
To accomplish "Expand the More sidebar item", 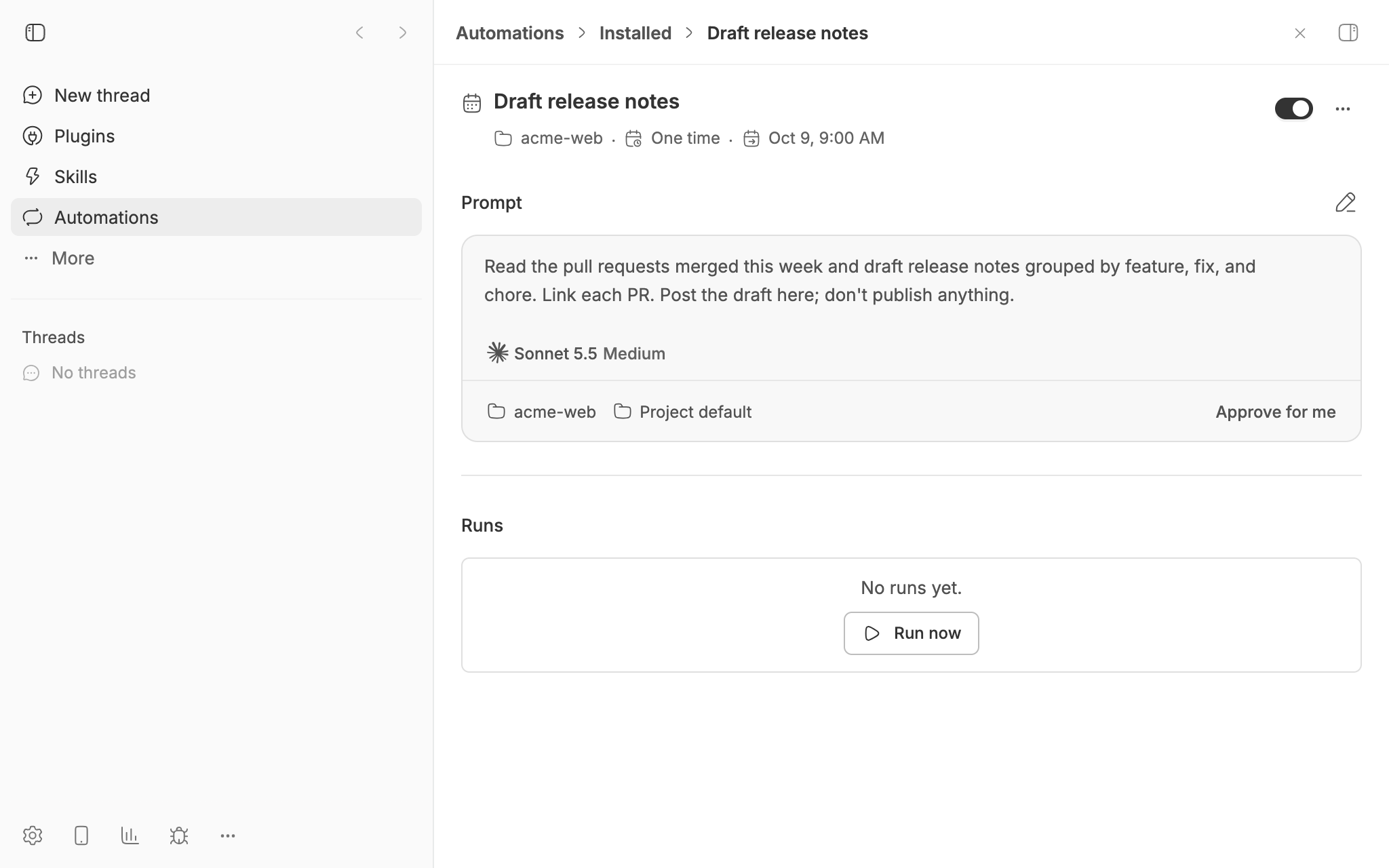I will pos(216,258).
